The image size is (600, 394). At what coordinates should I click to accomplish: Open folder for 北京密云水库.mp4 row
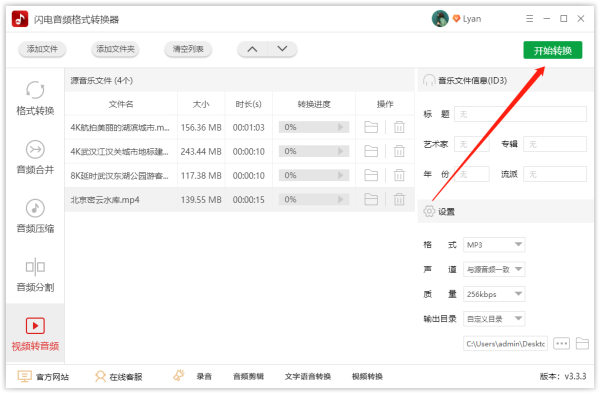[371, 199]
